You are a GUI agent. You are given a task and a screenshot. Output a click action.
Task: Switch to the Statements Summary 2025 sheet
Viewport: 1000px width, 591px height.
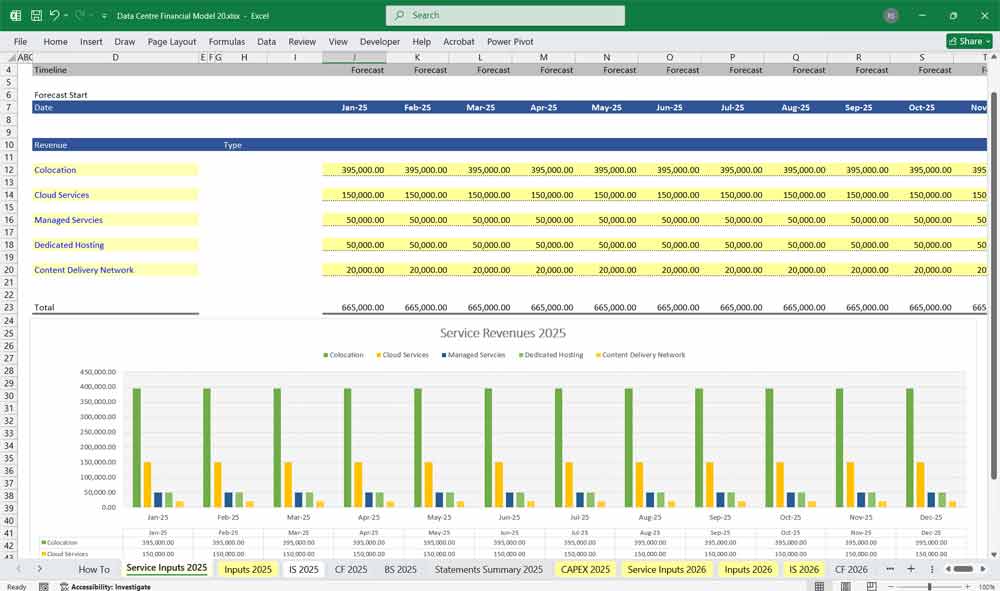(487, 569)
